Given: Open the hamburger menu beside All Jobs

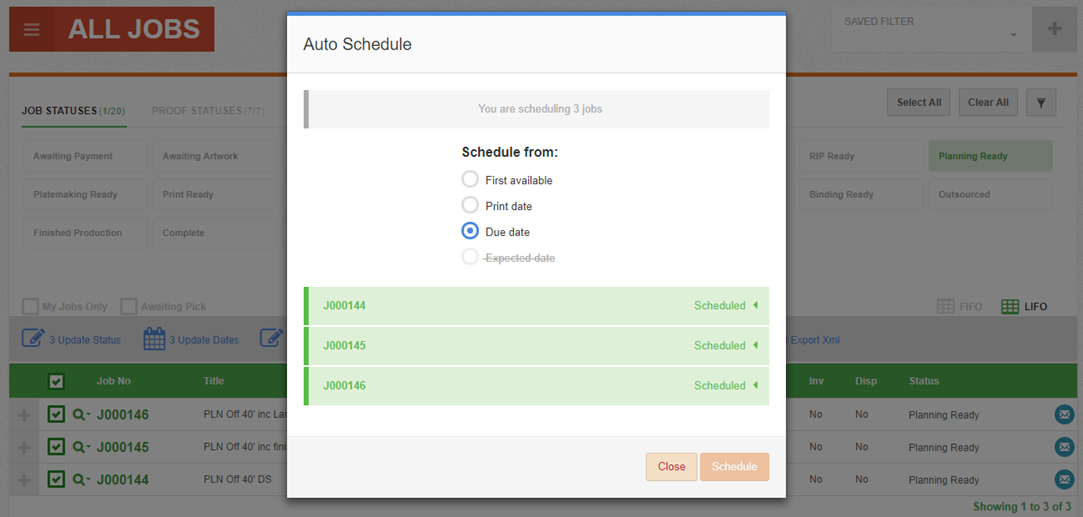Looking at the screenshot, I should pyautogui.click(x=31, y=30).
